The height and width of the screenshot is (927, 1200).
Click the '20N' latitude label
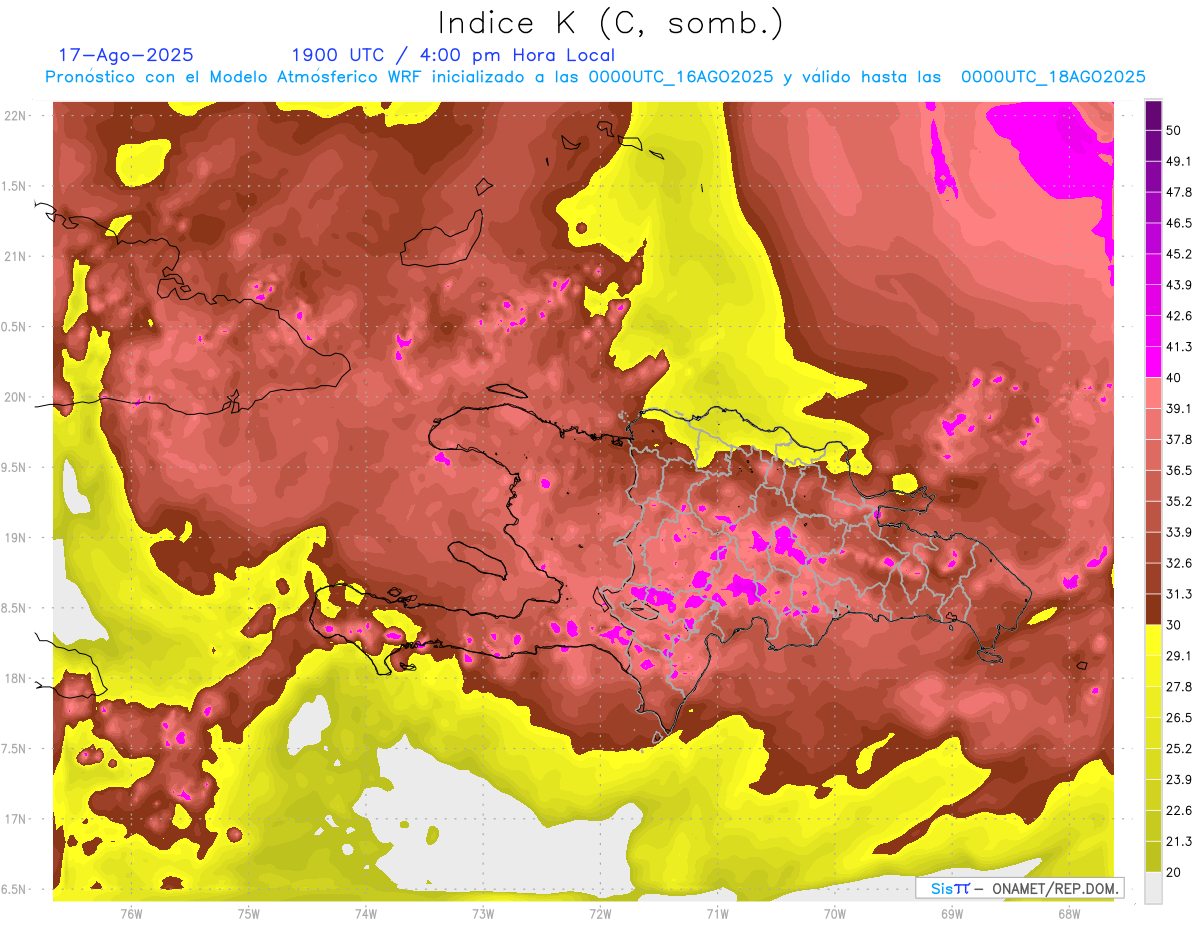click(16, 397)
